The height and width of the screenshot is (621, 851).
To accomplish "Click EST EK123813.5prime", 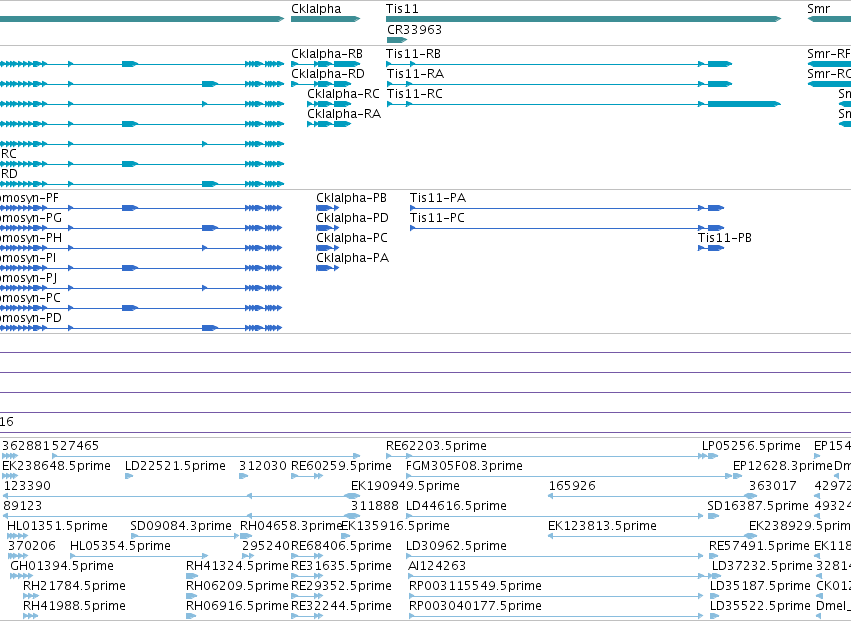I will tap(653, 536).
